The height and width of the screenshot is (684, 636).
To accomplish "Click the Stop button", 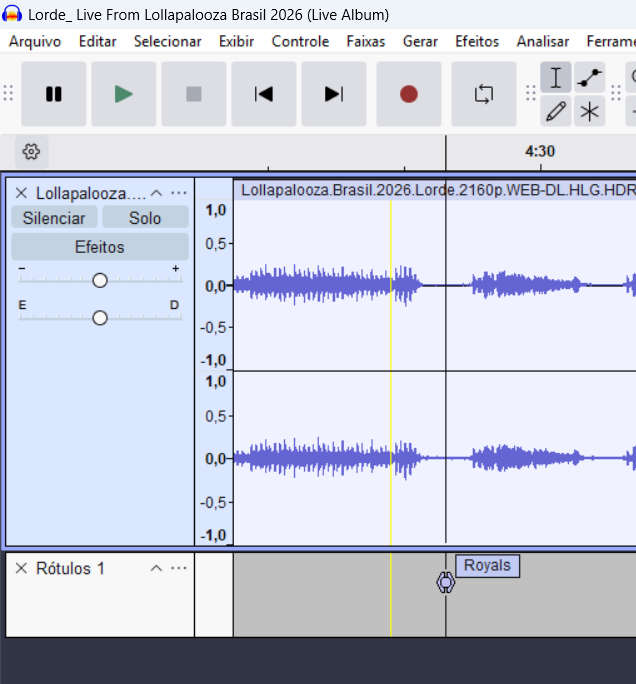I will click(194, 94).
